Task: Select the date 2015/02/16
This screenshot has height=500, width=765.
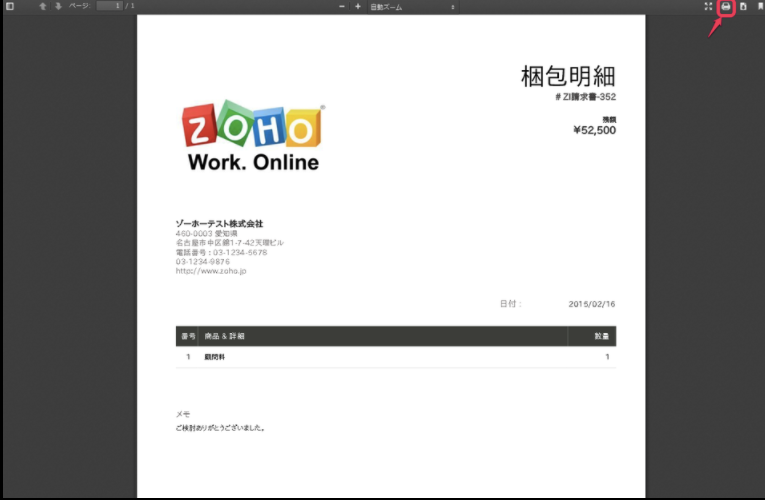Action: (591, 304)
